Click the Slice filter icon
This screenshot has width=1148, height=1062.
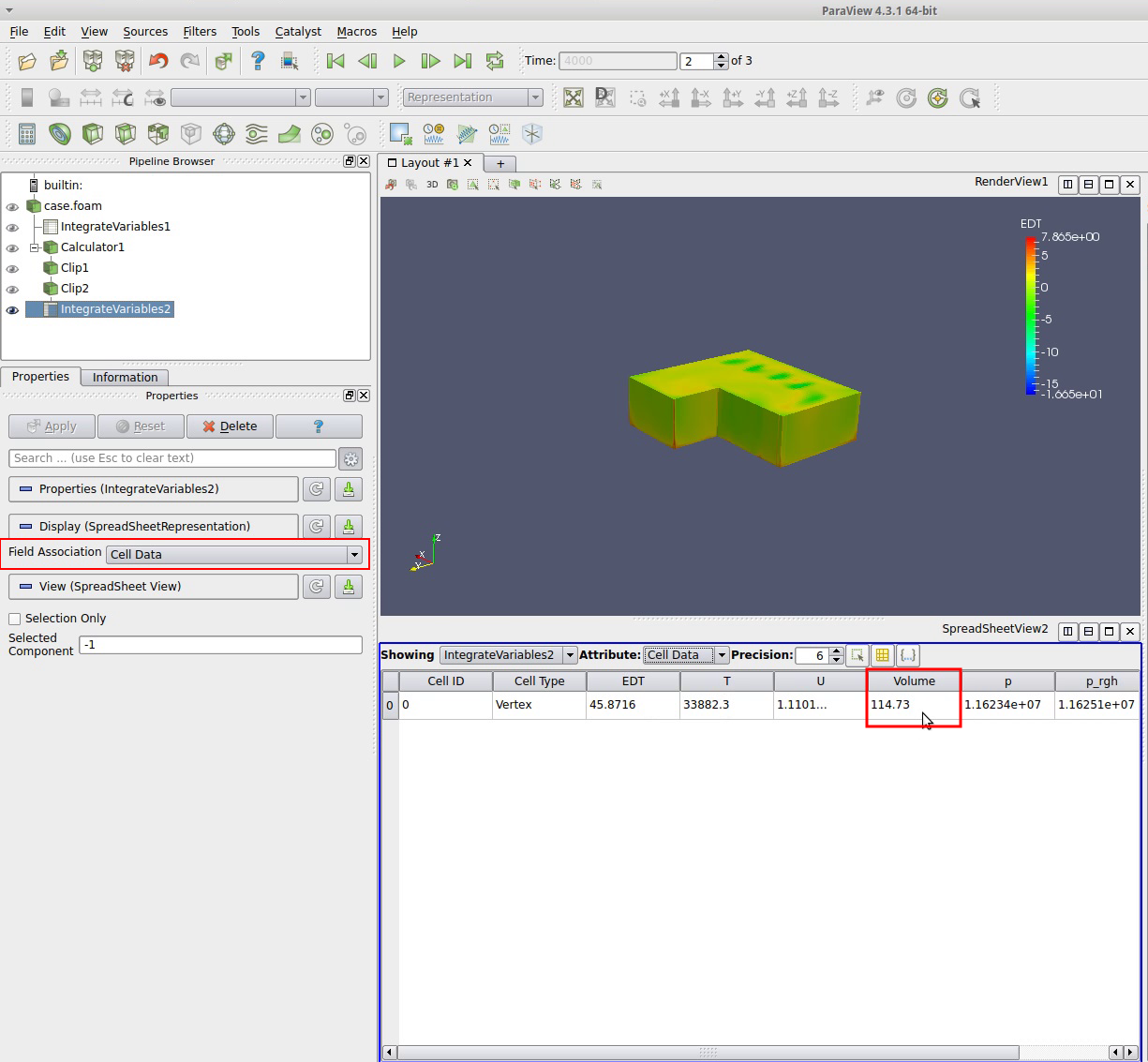(x=126, y=134)
